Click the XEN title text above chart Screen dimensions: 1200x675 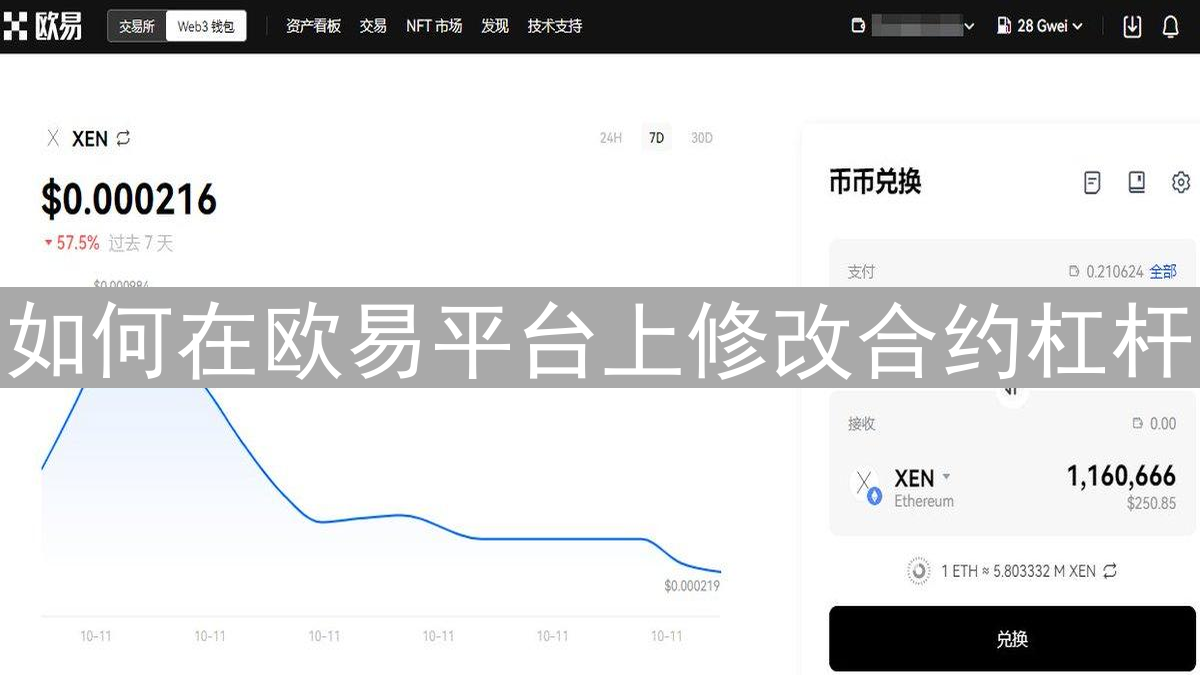90,139
